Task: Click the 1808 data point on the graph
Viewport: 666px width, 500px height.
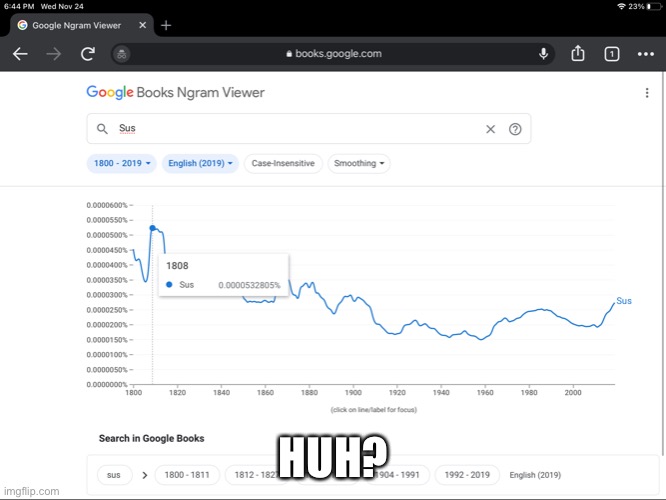Action: tap(152, 228)
